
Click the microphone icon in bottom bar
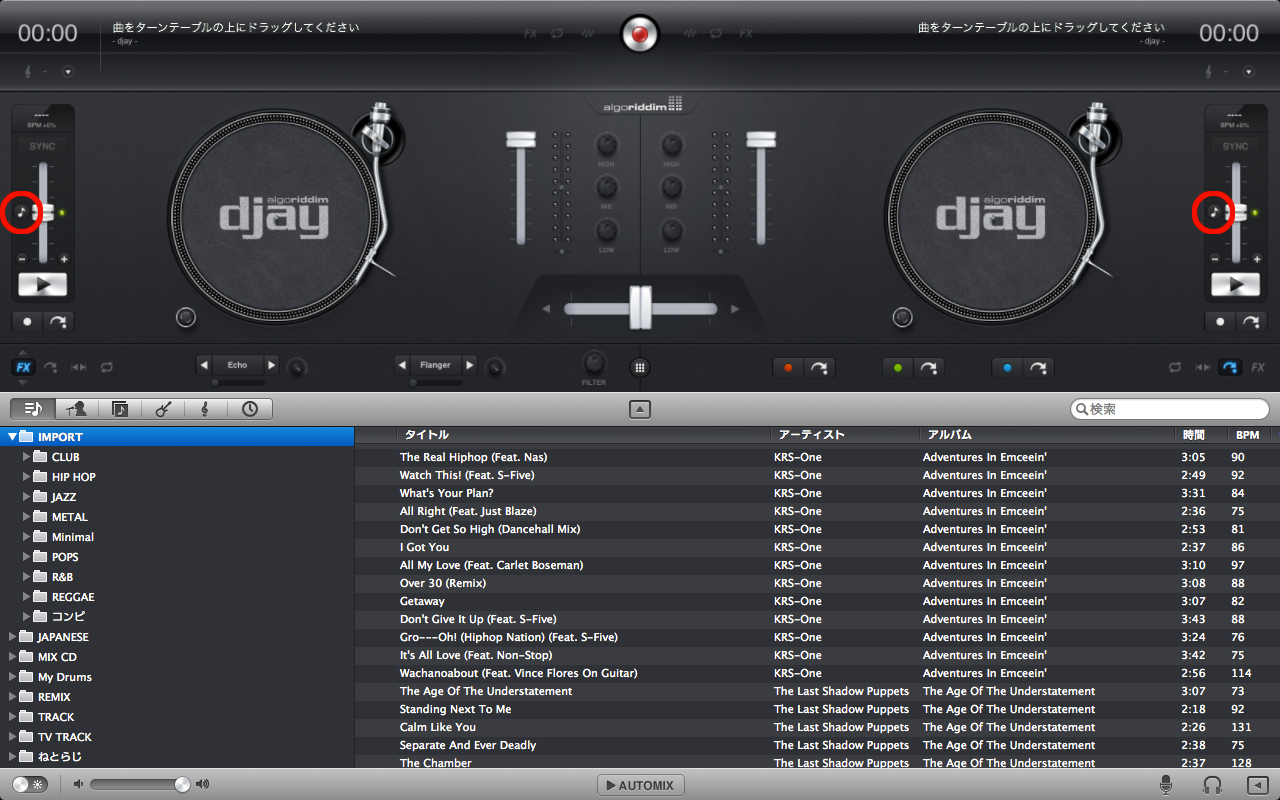point(1166,785)
